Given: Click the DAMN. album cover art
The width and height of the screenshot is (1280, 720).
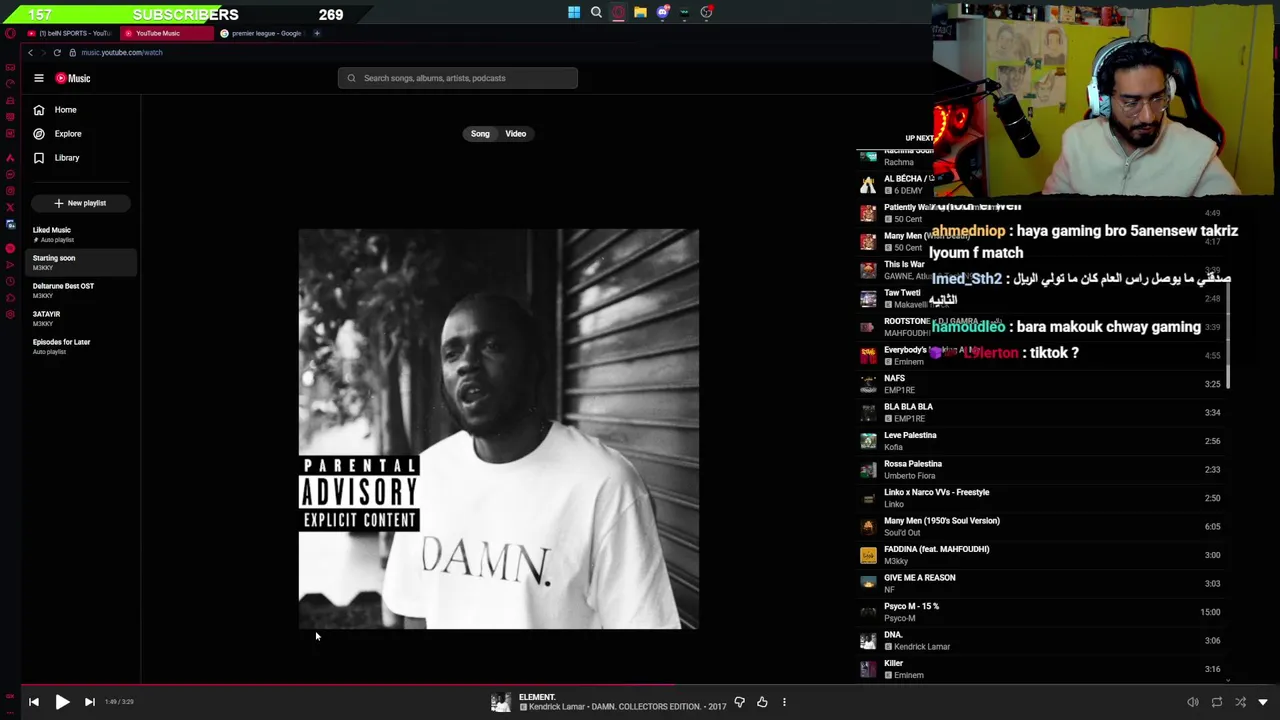Looking at the screenshot, I should click(499, 429).
